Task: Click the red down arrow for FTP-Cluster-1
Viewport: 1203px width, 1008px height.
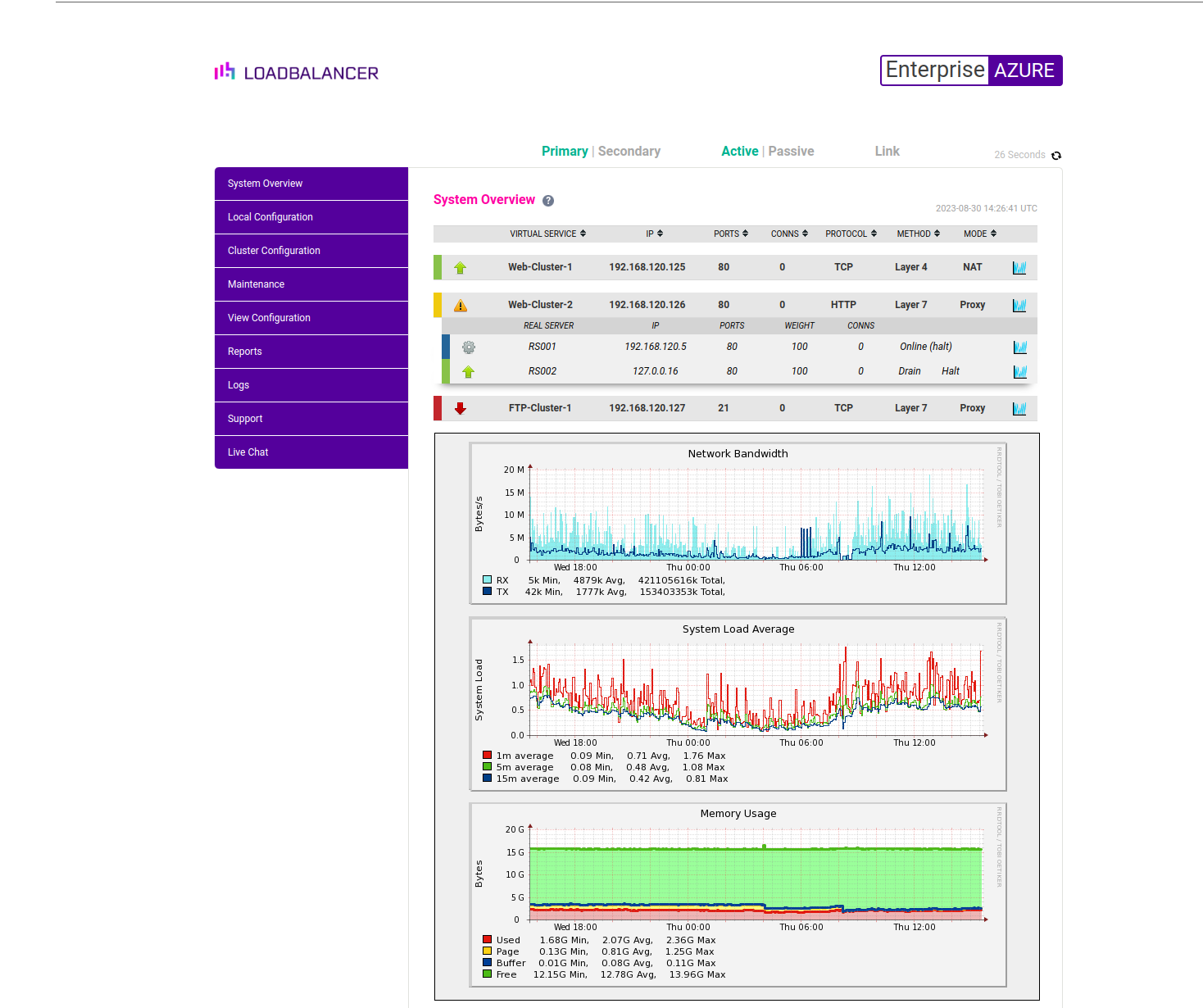Action: [461, 407]
